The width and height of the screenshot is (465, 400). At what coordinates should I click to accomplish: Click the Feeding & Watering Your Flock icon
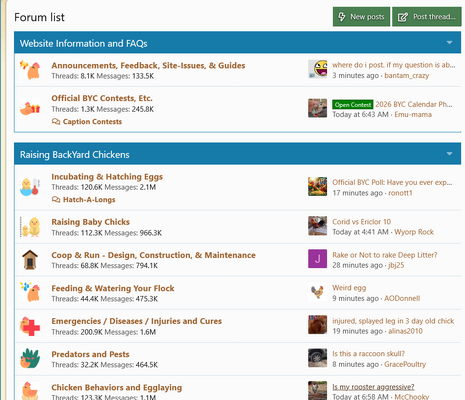click(x=30, y=292)
